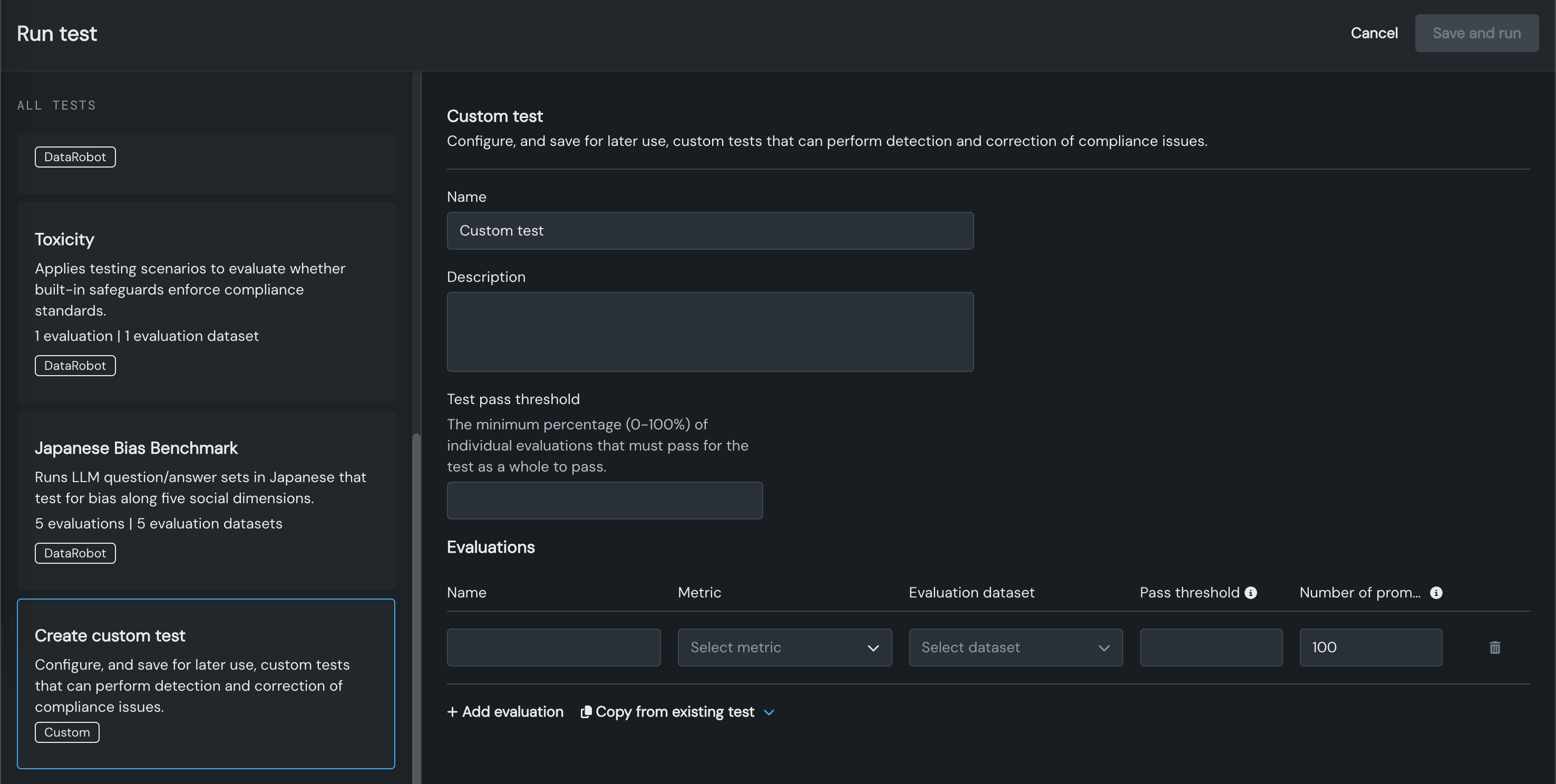
Task: Click the Test pass threshold input
Action: (605, 500)
